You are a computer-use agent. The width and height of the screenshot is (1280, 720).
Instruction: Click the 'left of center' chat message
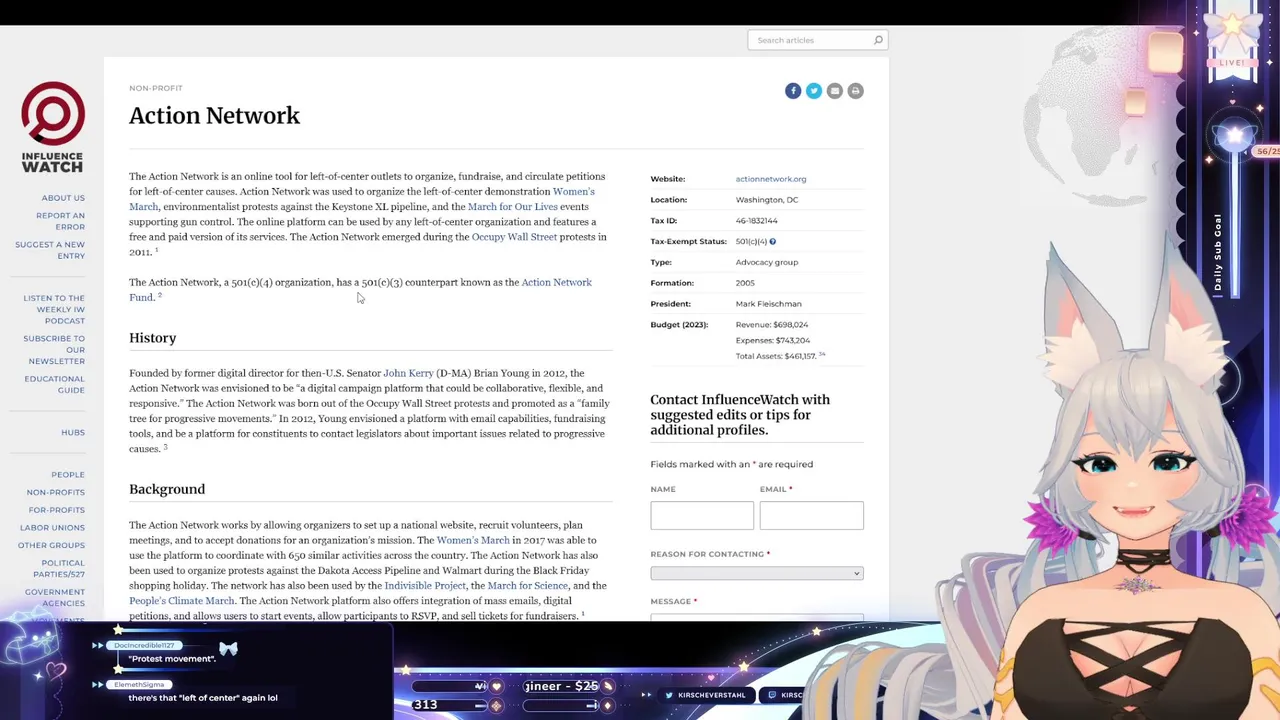pyautogui.click(x=203, y=698)
